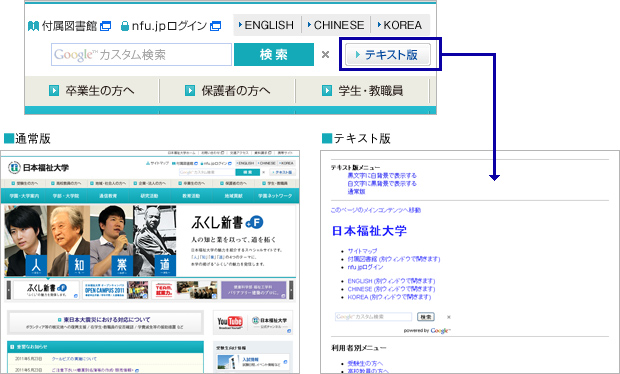Image resolution: width=620 pixels, height=374 pixels.
Task: Open nfu.jpログイン in the enlarged header
Action: pyautogui.click(x=169, y=26)
